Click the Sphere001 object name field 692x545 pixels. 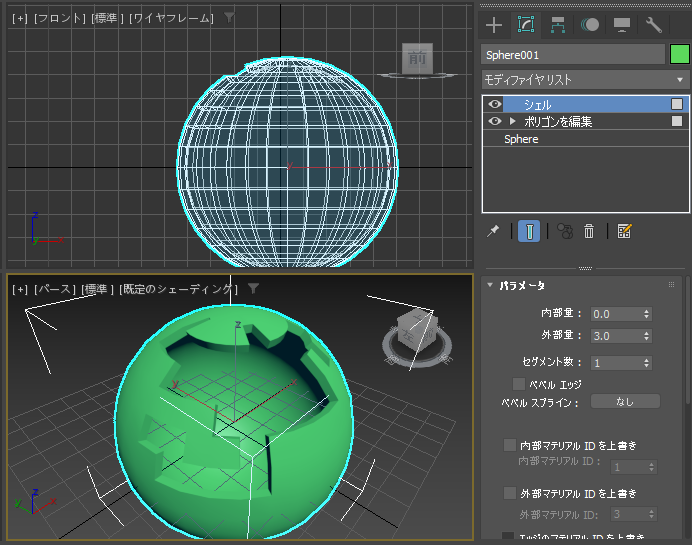pos(573,55)
